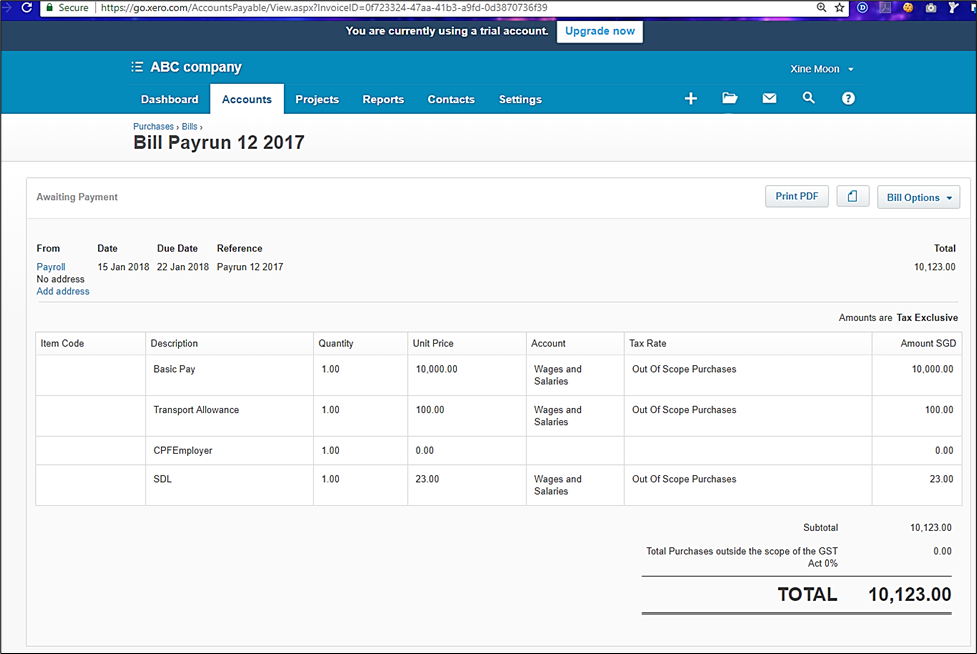Select the Basic Pay description cell
977x654 pixels.
(x=229, y=375)
